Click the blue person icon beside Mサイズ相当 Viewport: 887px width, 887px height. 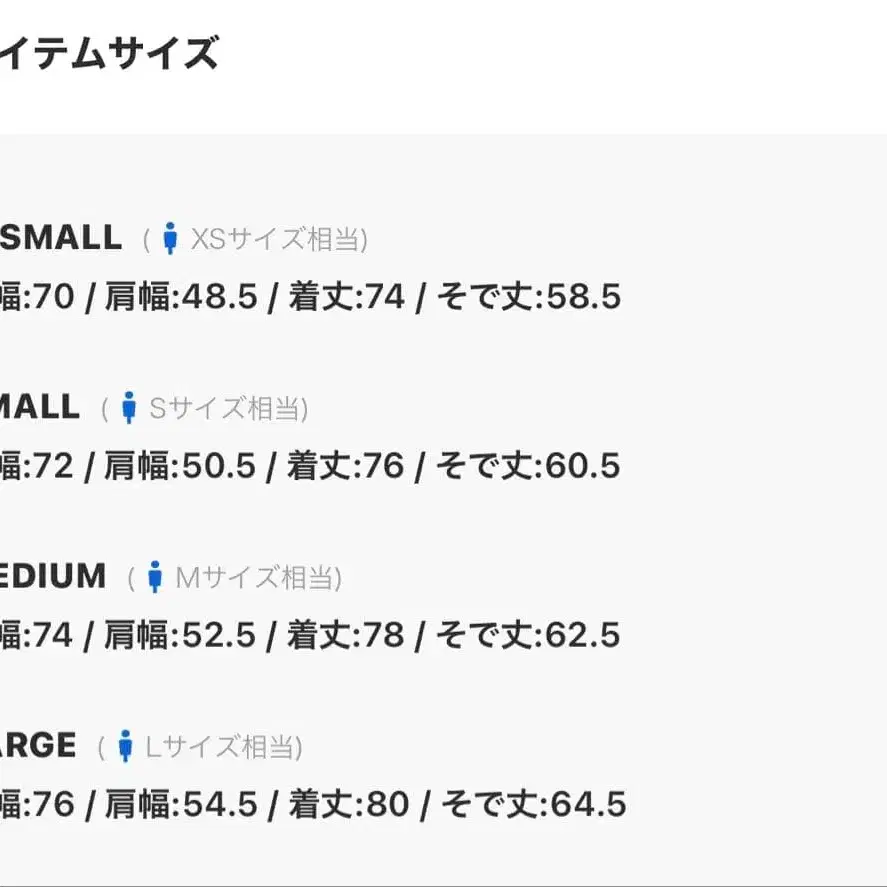coord(154,577)
